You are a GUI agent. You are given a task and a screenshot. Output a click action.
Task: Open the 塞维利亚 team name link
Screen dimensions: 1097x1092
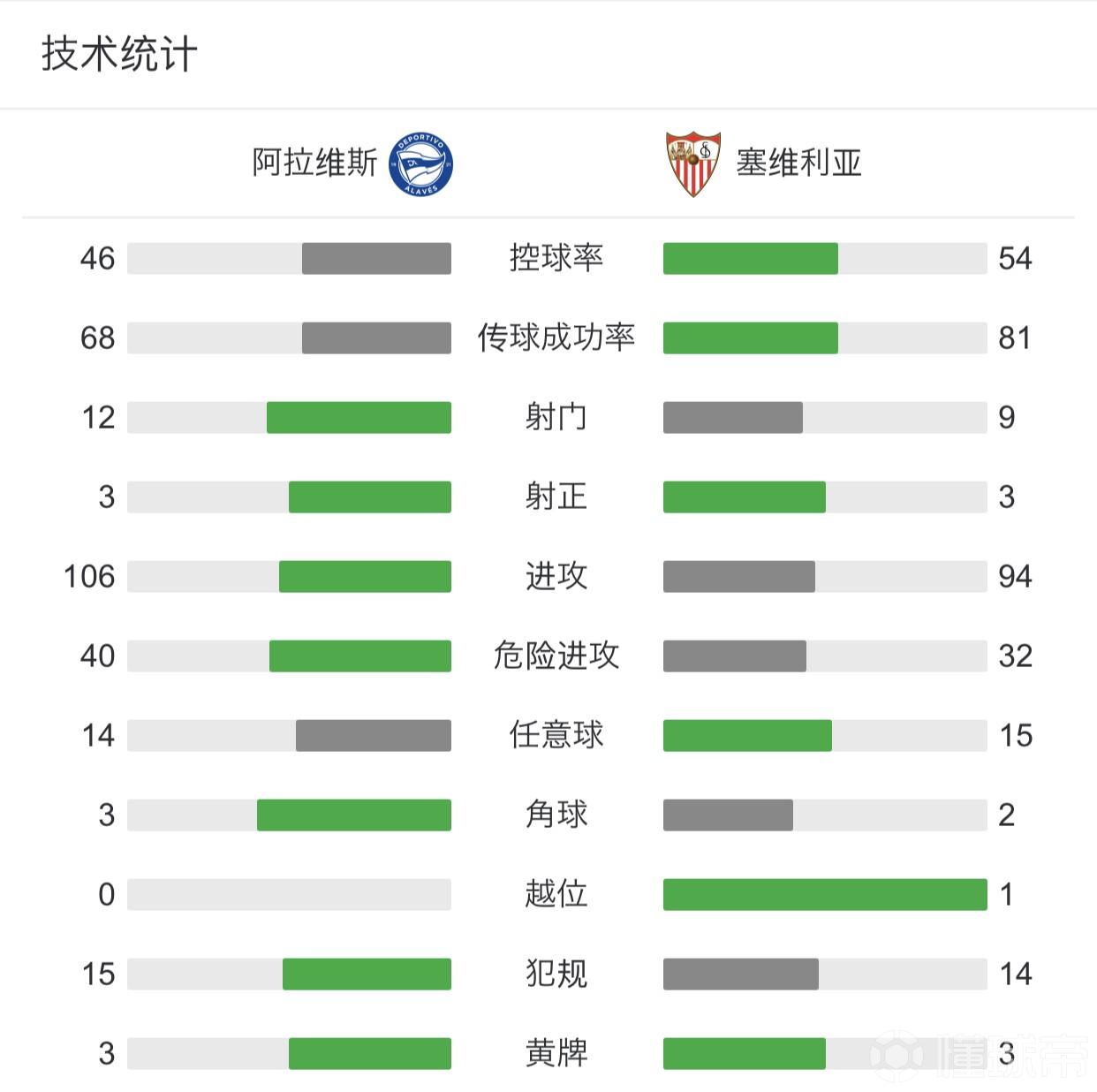(x=798, y=163)
